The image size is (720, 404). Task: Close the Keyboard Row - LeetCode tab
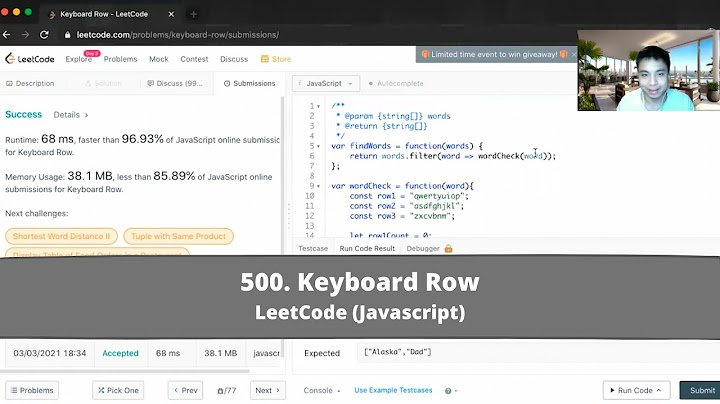171,14
